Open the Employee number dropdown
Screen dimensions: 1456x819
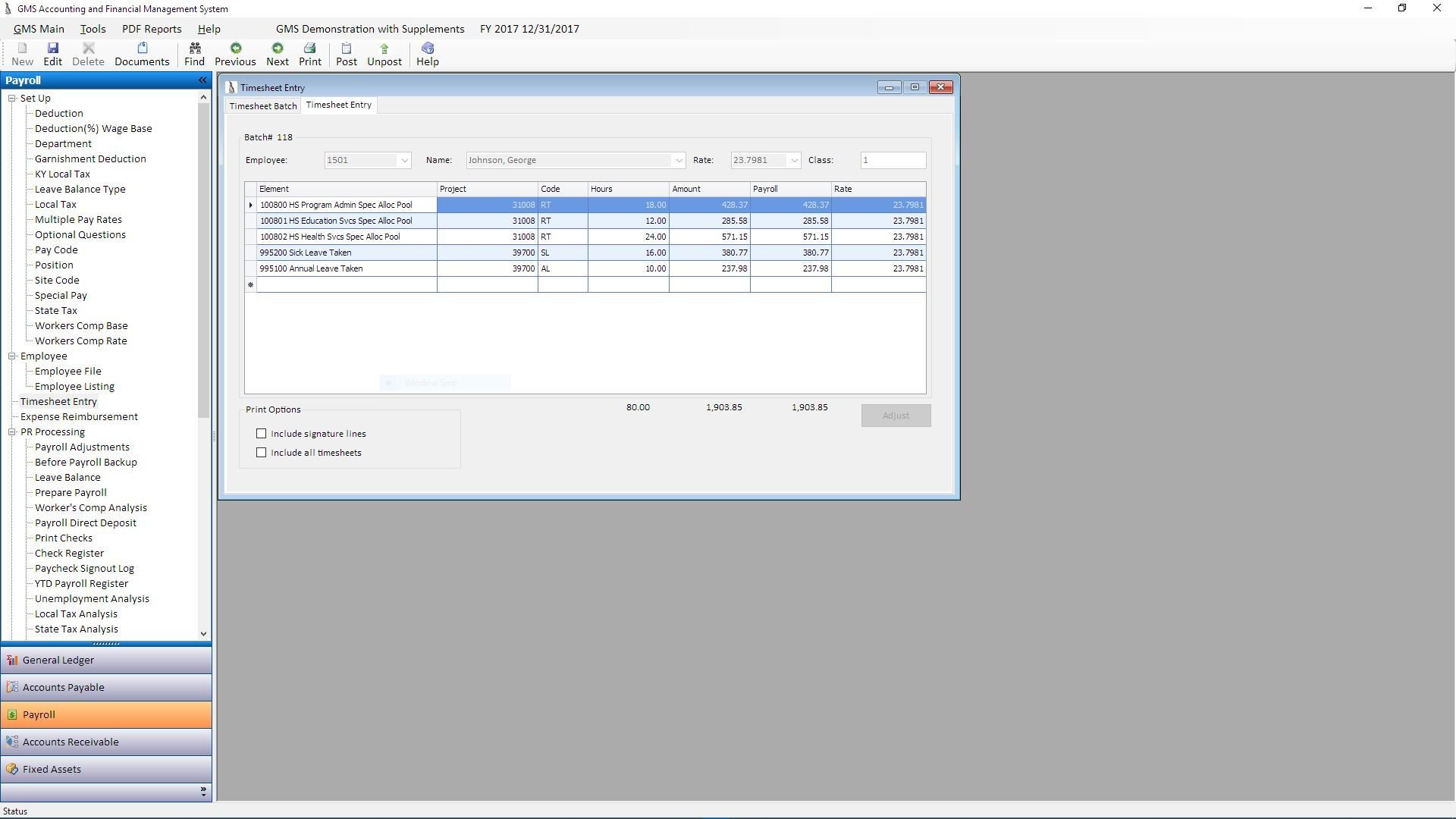pos(404,161)
